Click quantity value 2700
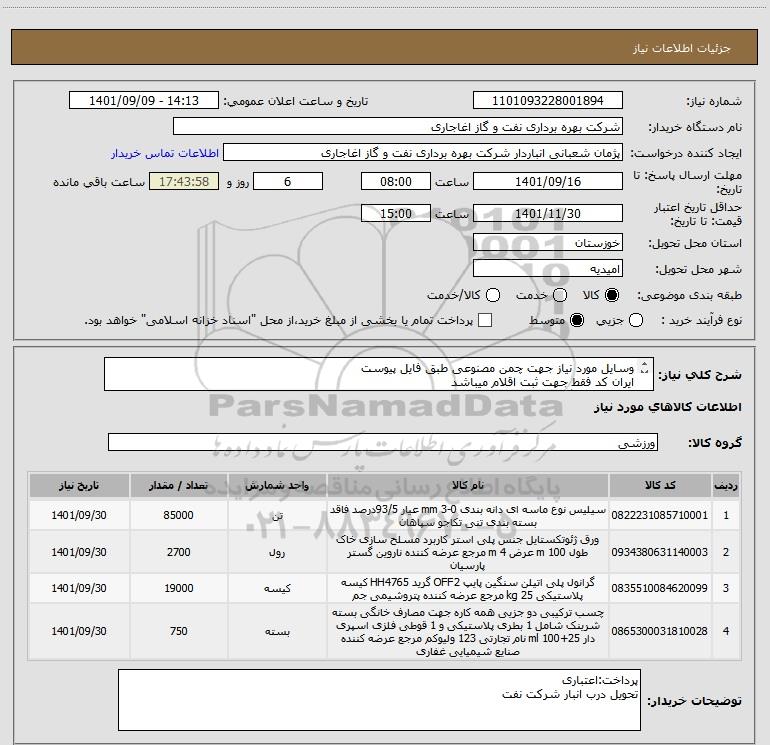The width and height of the screenshot is (770, 745). pos(178,552)
